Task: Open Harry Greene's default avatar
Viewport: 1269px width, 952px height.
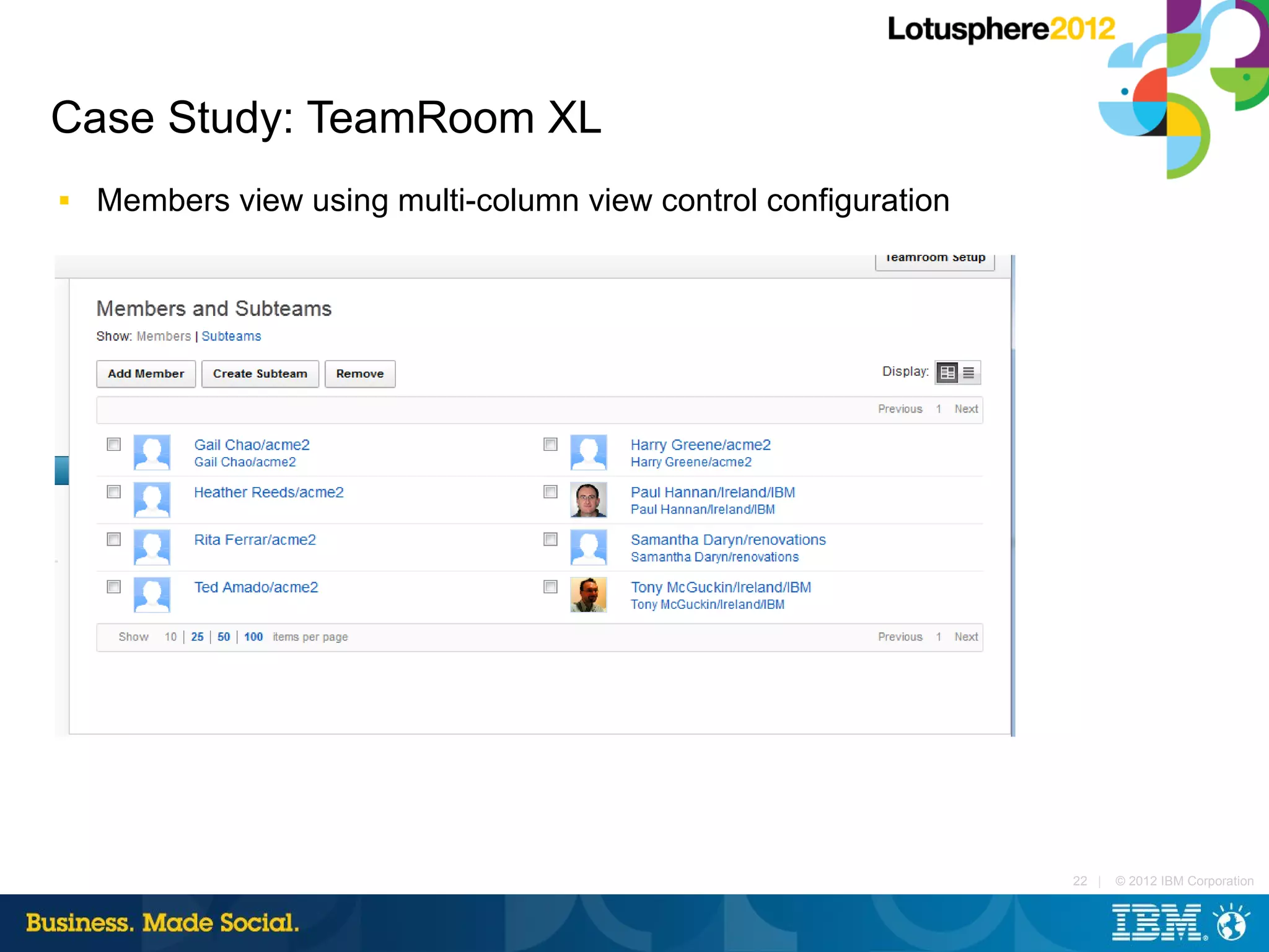Action: [x=588, y=452]
